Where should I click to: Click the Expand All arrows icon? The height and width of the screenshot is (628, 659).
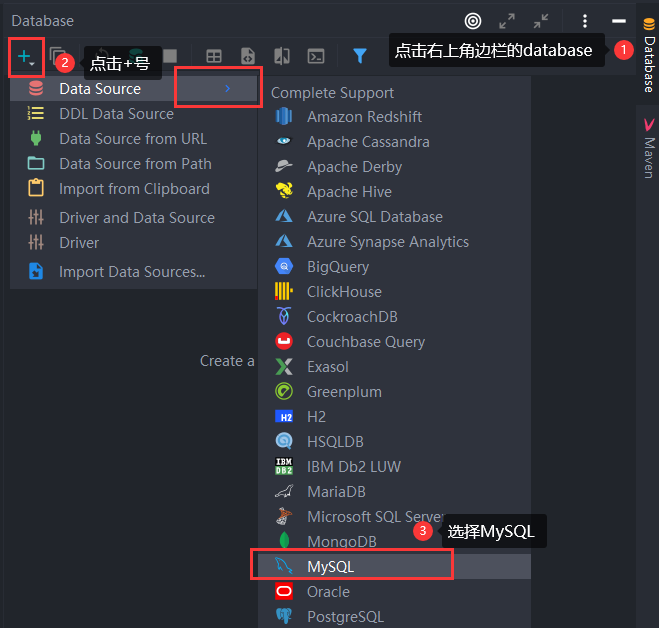click(507, 21)
